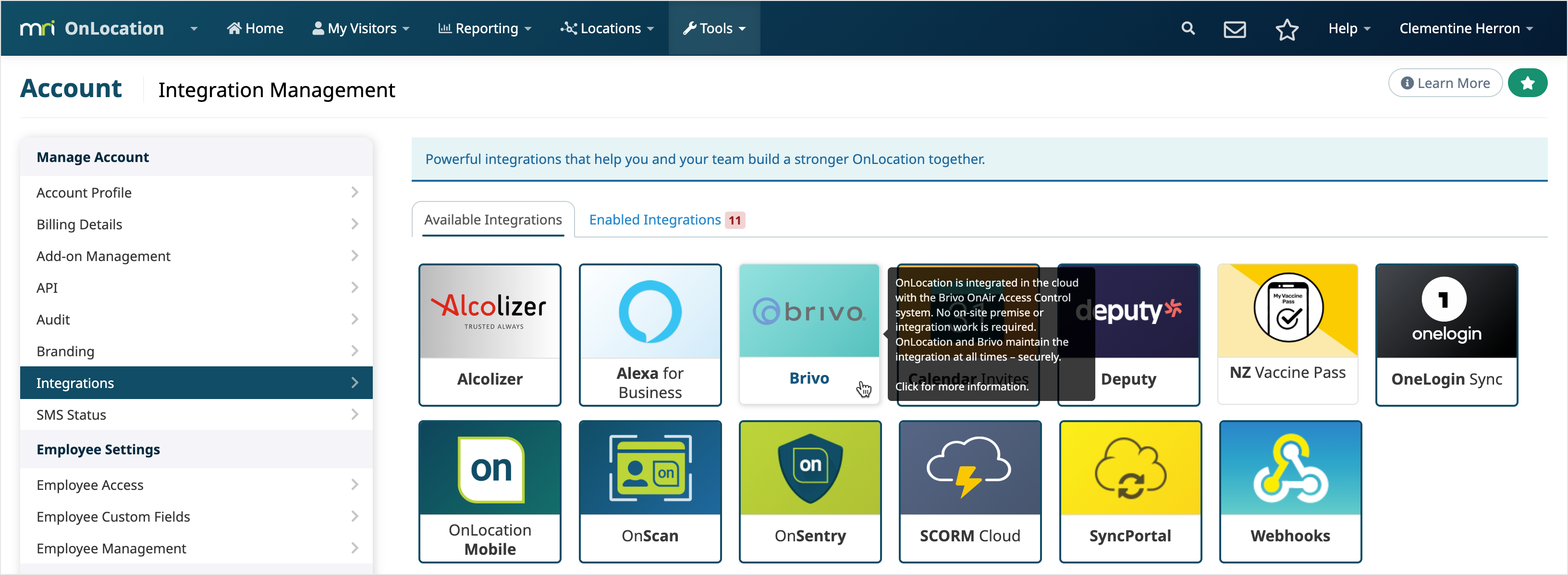Open Employee Management in the sidebar
The height and width of the screenshot is (575, 1568).
click(196, 548)
